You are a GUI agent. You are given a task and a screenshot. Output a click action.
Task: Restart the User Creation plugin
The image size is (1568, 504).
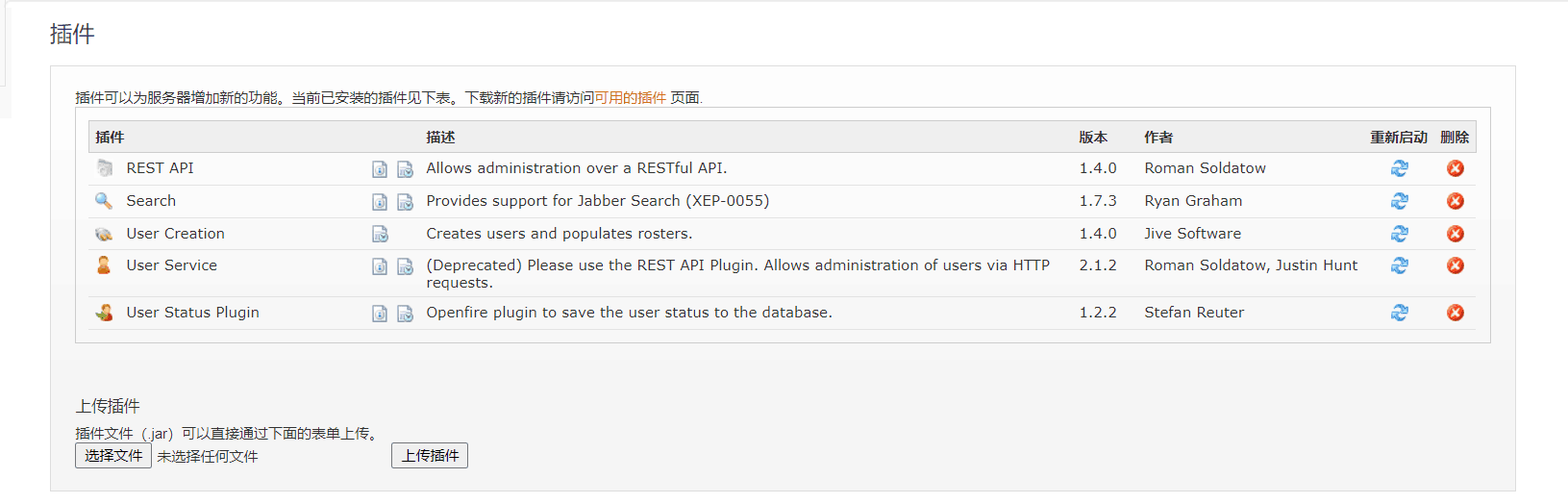click(1399, 234)
